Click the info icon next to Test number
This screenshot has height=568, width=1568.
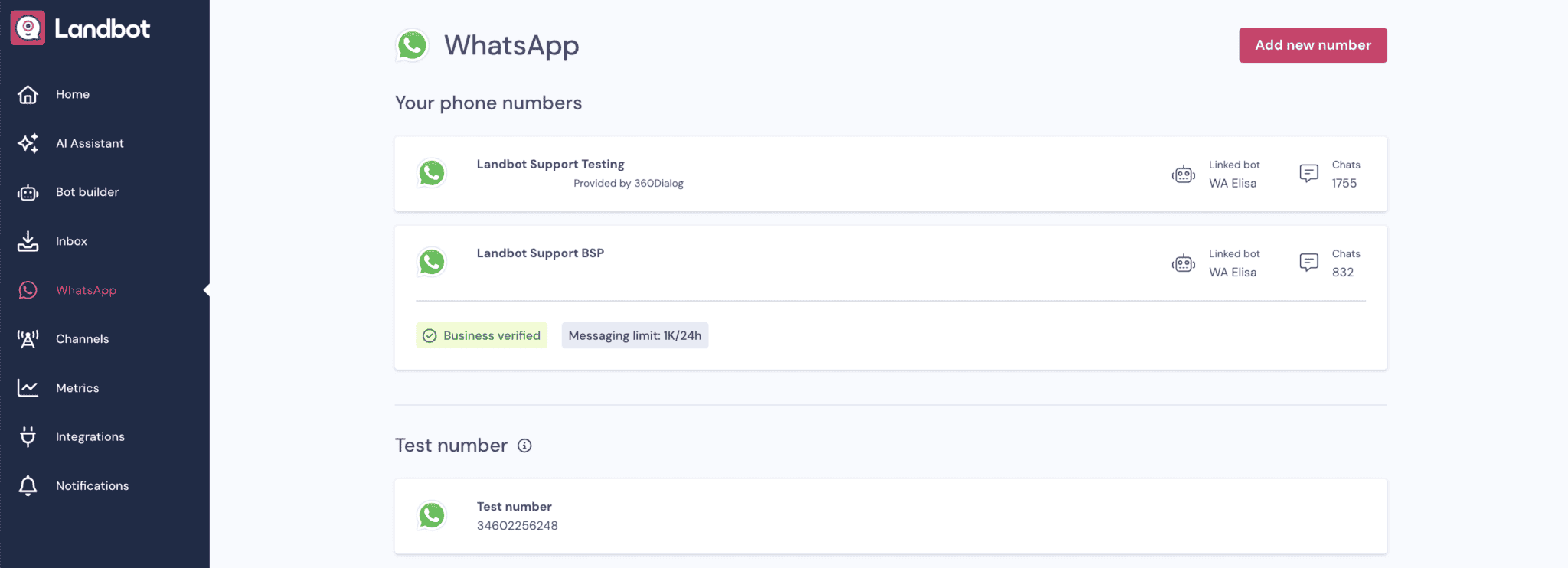point(524,446)
